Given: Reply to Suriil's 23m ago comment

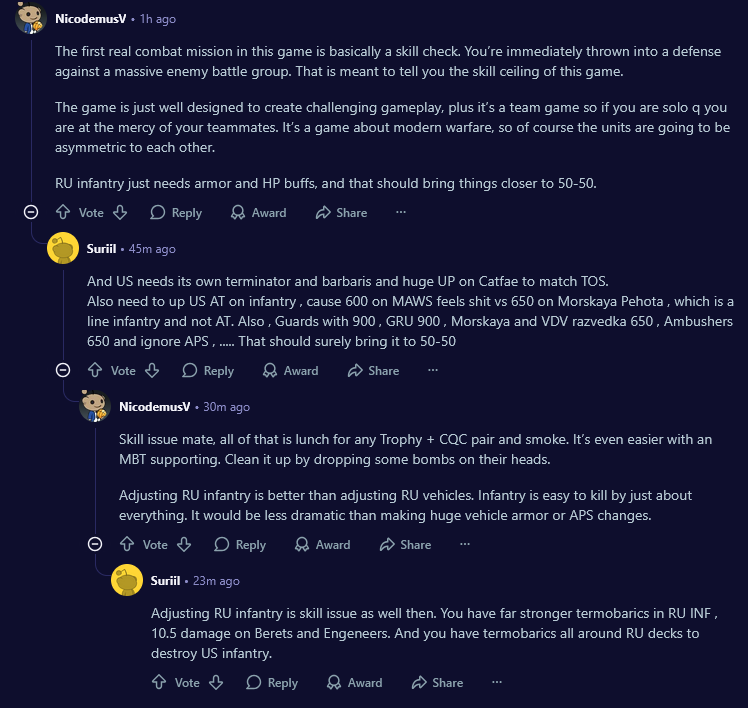Looking at the screenshot, I should (x=272, y=682).
